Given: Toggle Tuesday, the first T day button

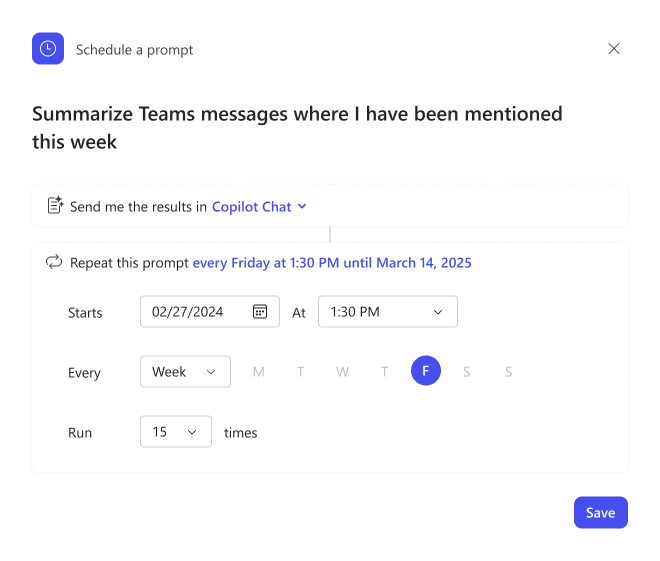Looking at the screenshot, I should [x=300, y=371].
